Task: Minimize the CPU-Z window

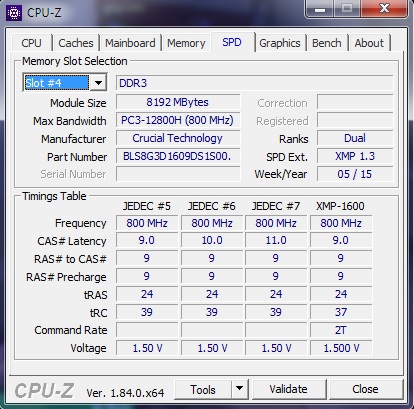Action: click(320, 9)
